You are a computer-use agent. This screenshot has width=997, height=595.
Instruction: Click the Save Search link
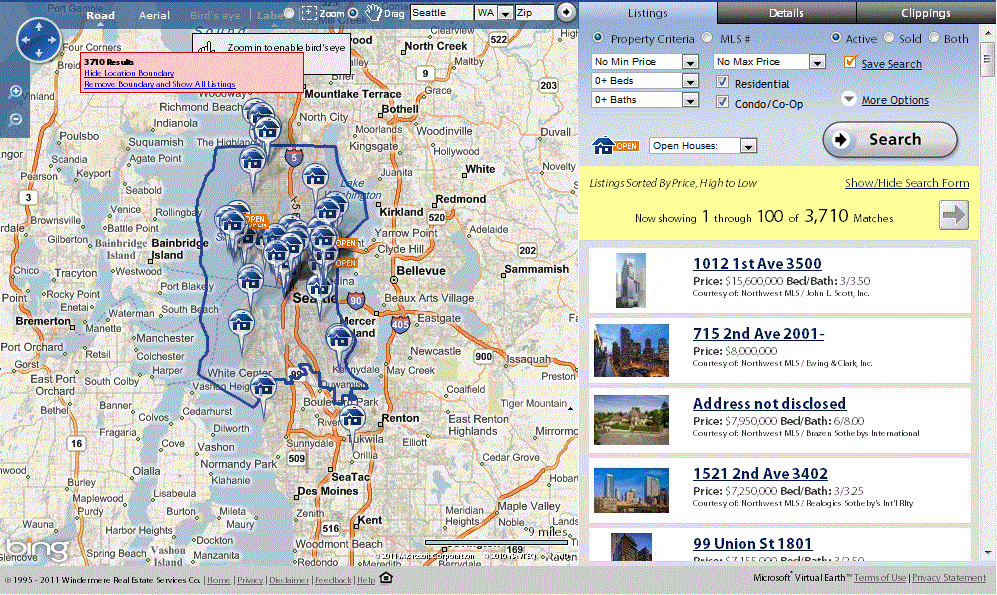[x=891, y=64]
